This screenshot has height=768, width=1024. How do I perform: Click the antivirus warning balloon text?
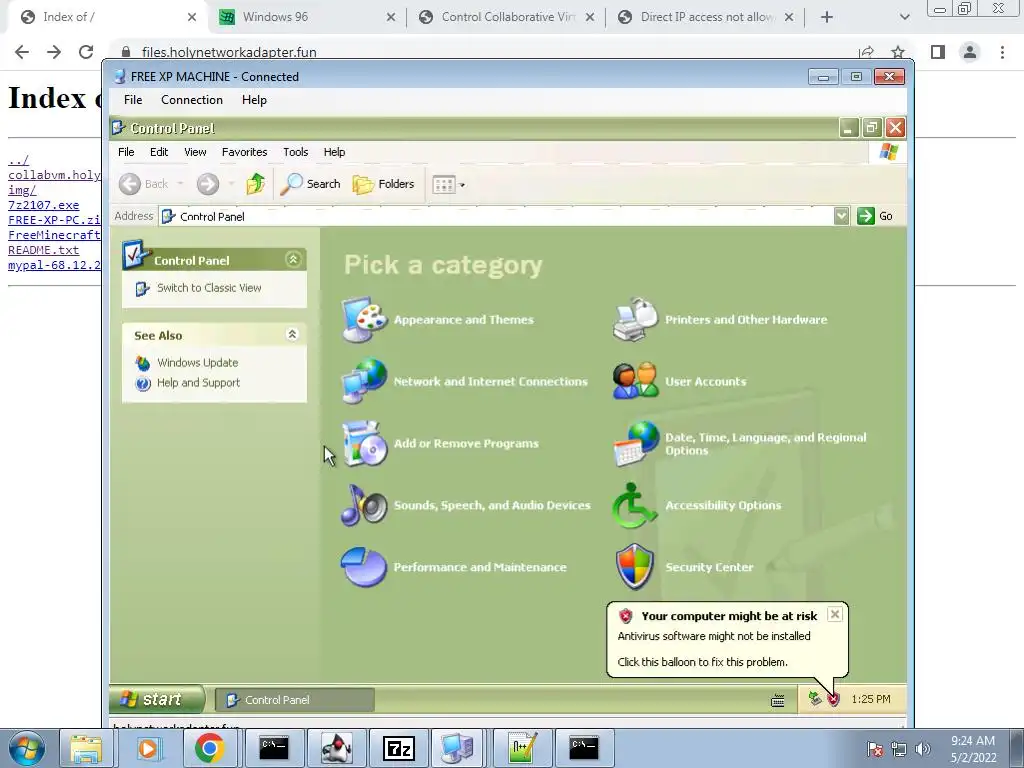(714, 636)
